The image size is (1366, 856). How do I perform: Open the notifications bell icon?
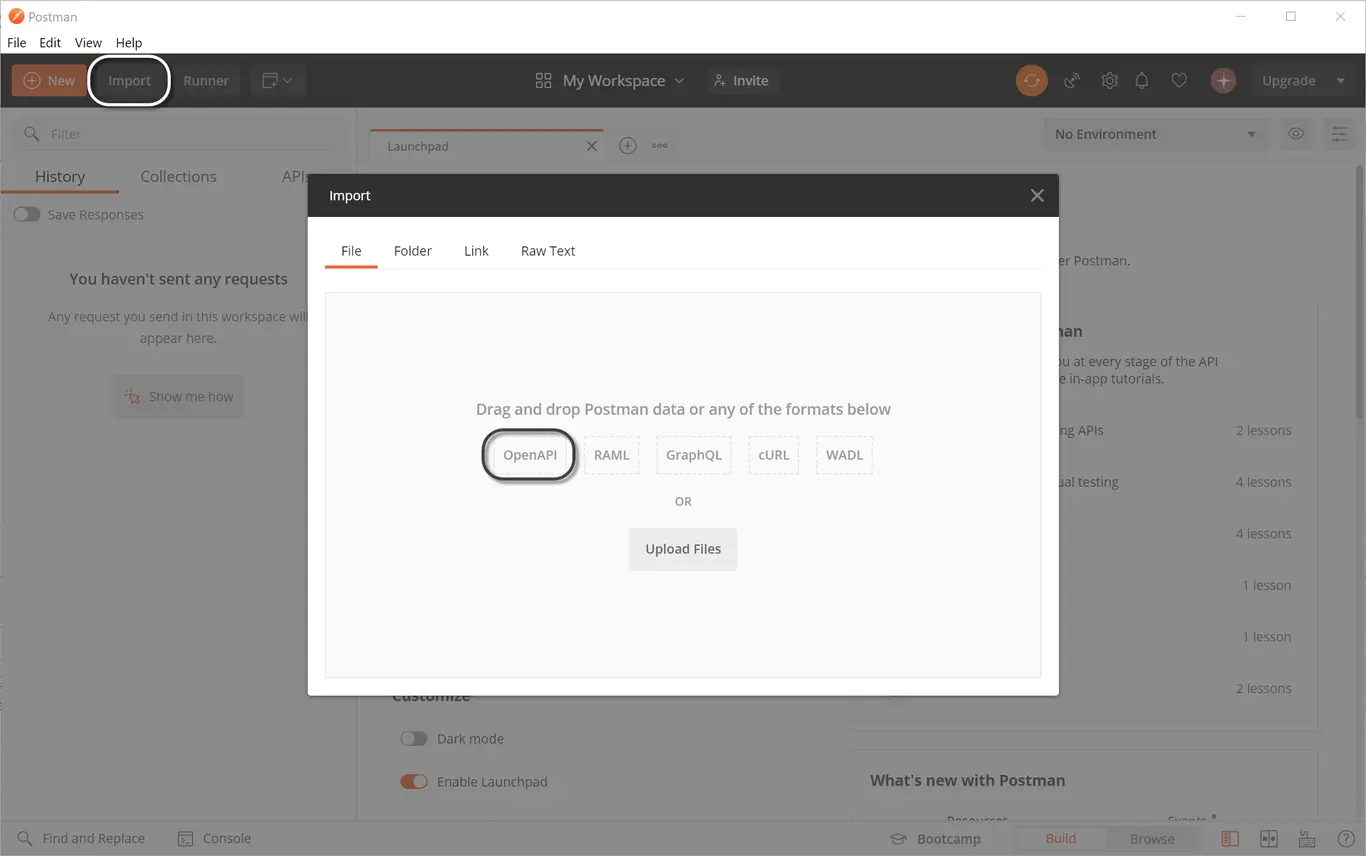[x=1142, y=81]
